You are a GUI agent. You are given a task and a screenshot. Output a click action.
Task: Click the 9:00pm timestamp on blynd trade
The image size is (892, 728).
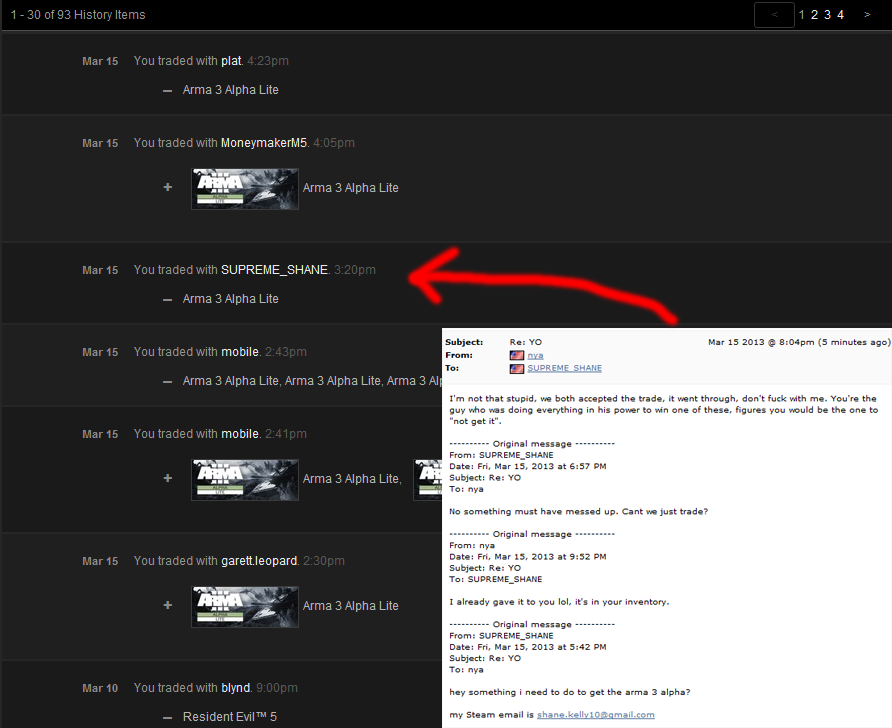276,688
